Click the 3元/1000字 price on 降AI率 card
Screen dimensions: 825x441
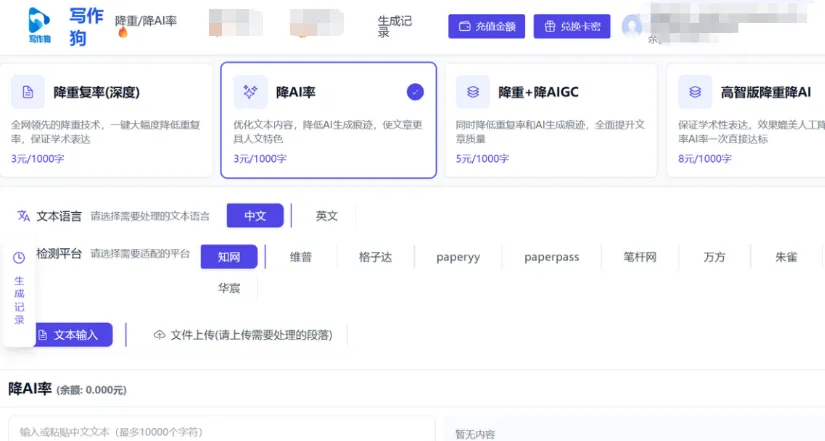pos(260,158)
